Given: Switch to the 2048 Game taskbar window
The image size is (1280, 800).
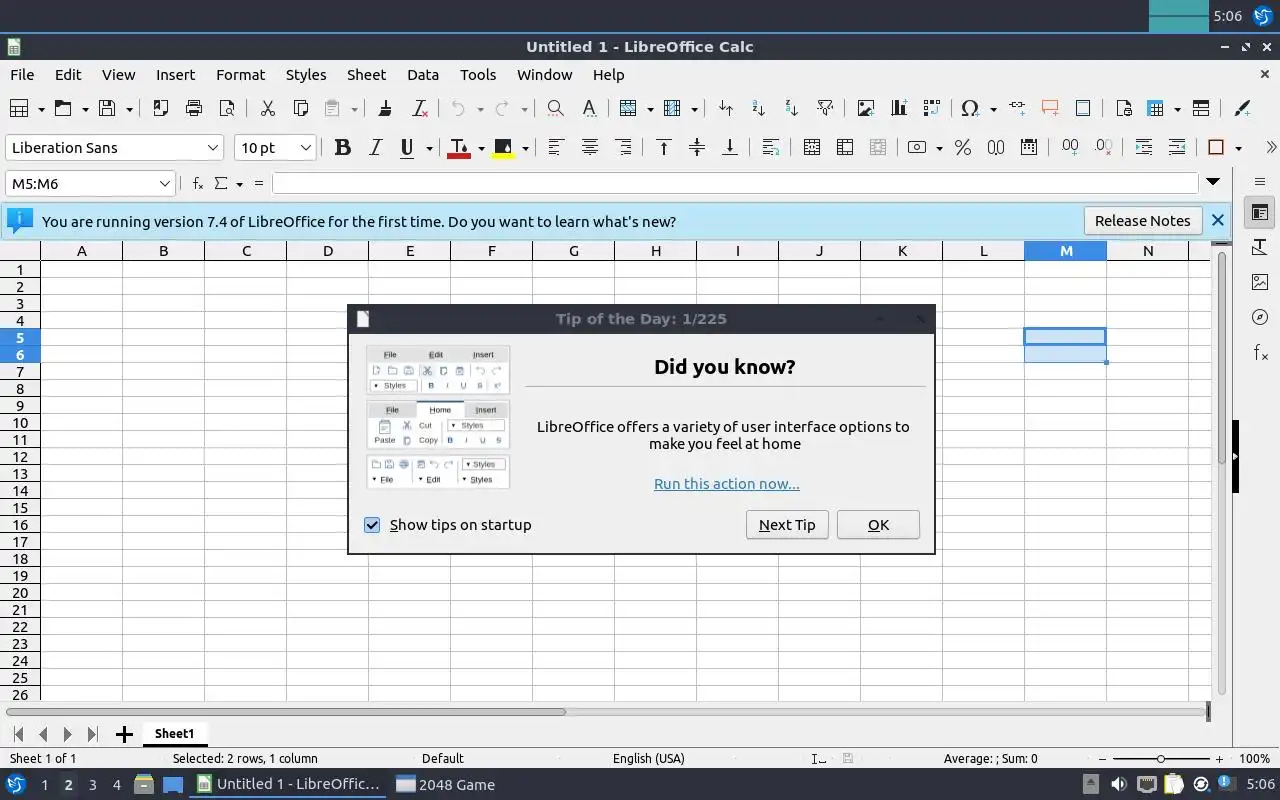Looking at the screenshot, I should pyautogui.click(x=446, y=784).
